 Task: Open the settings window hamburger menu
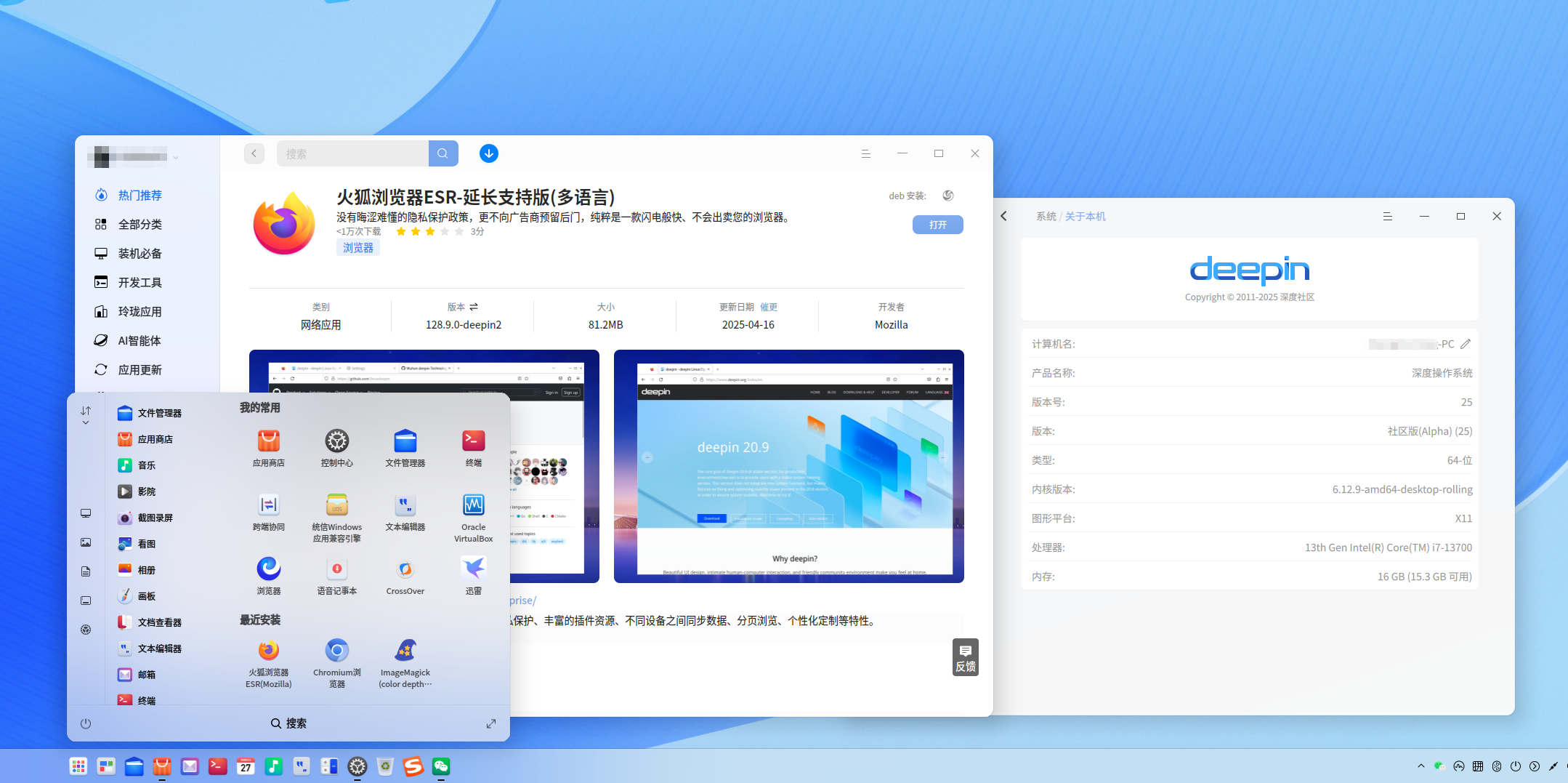click(x=1387, y=217)
